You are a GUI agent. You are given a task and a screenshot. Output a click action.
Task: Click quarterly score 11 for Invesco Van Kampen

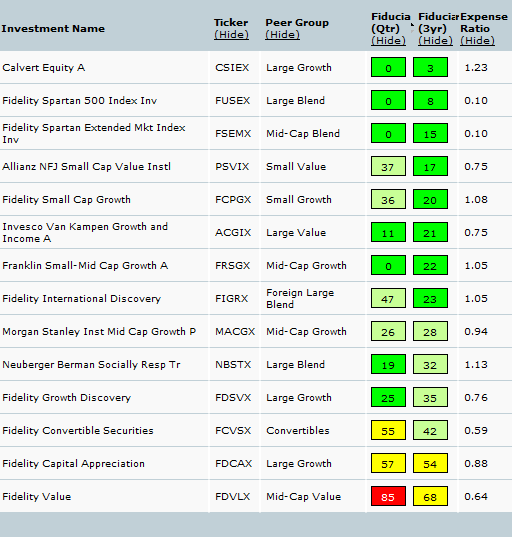pos(388,232)
